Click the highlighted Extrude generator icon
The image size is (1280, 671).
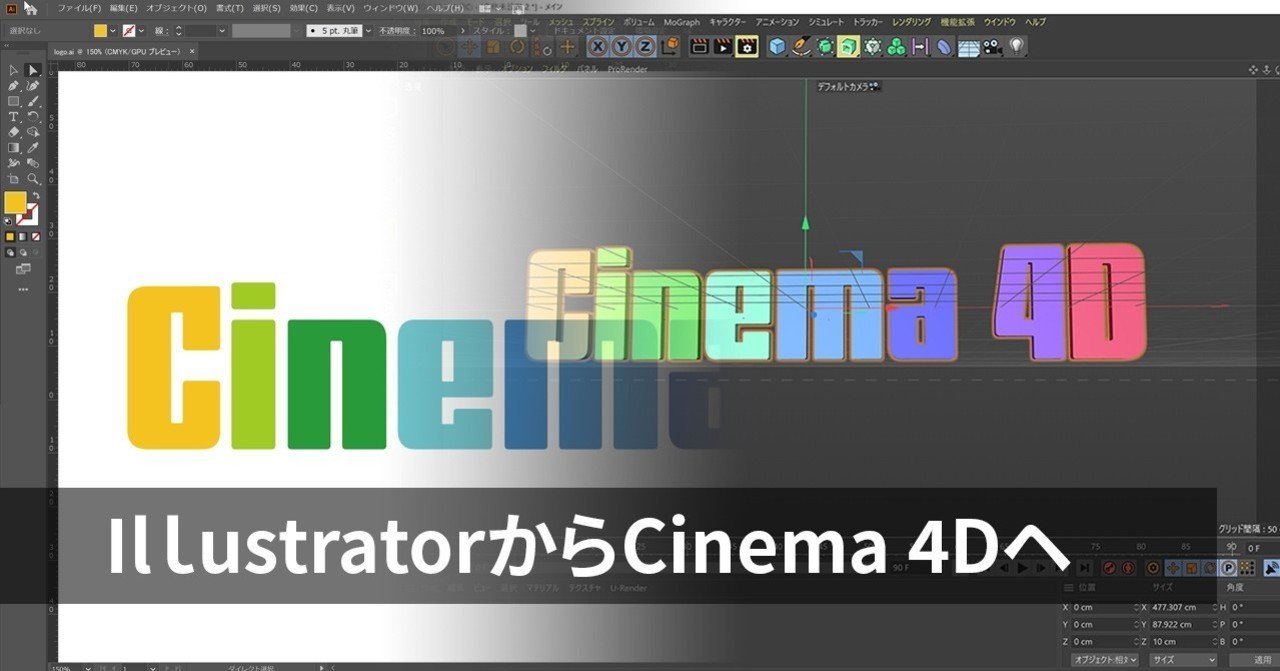[x=848, y=46]
